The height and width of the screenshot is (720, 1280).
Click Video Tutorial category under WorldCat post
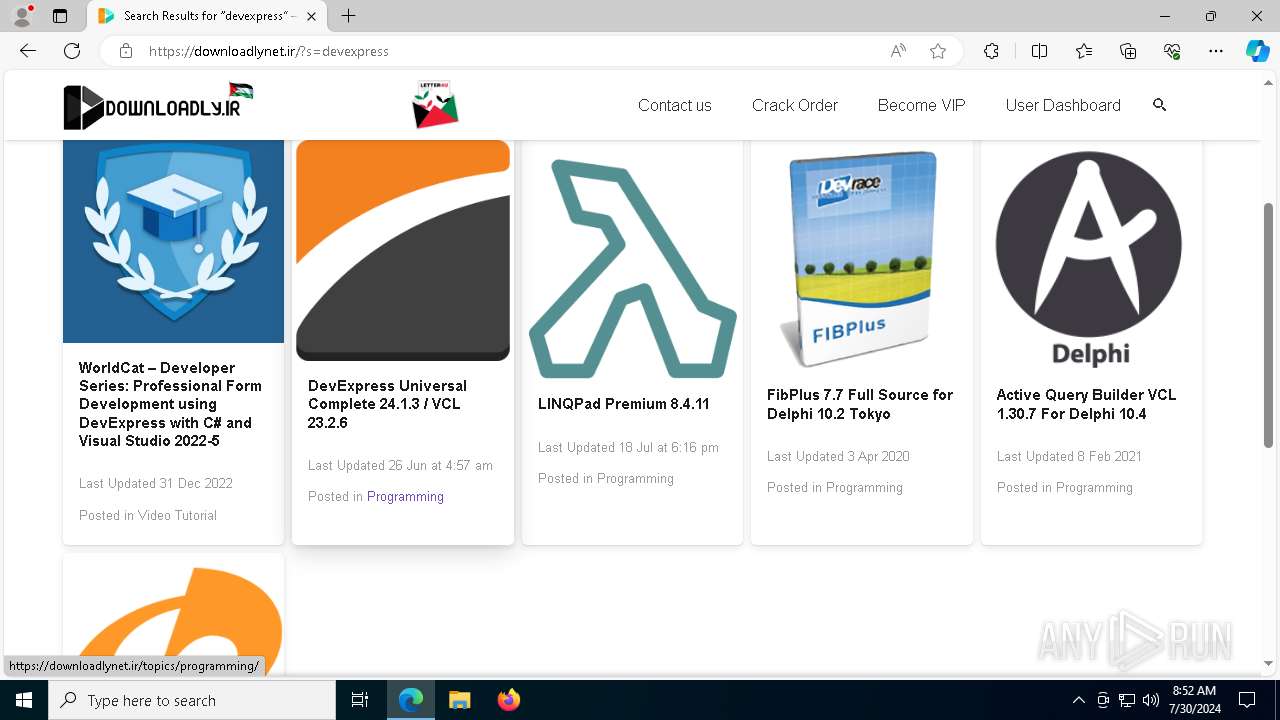click(x=177, y=515)
